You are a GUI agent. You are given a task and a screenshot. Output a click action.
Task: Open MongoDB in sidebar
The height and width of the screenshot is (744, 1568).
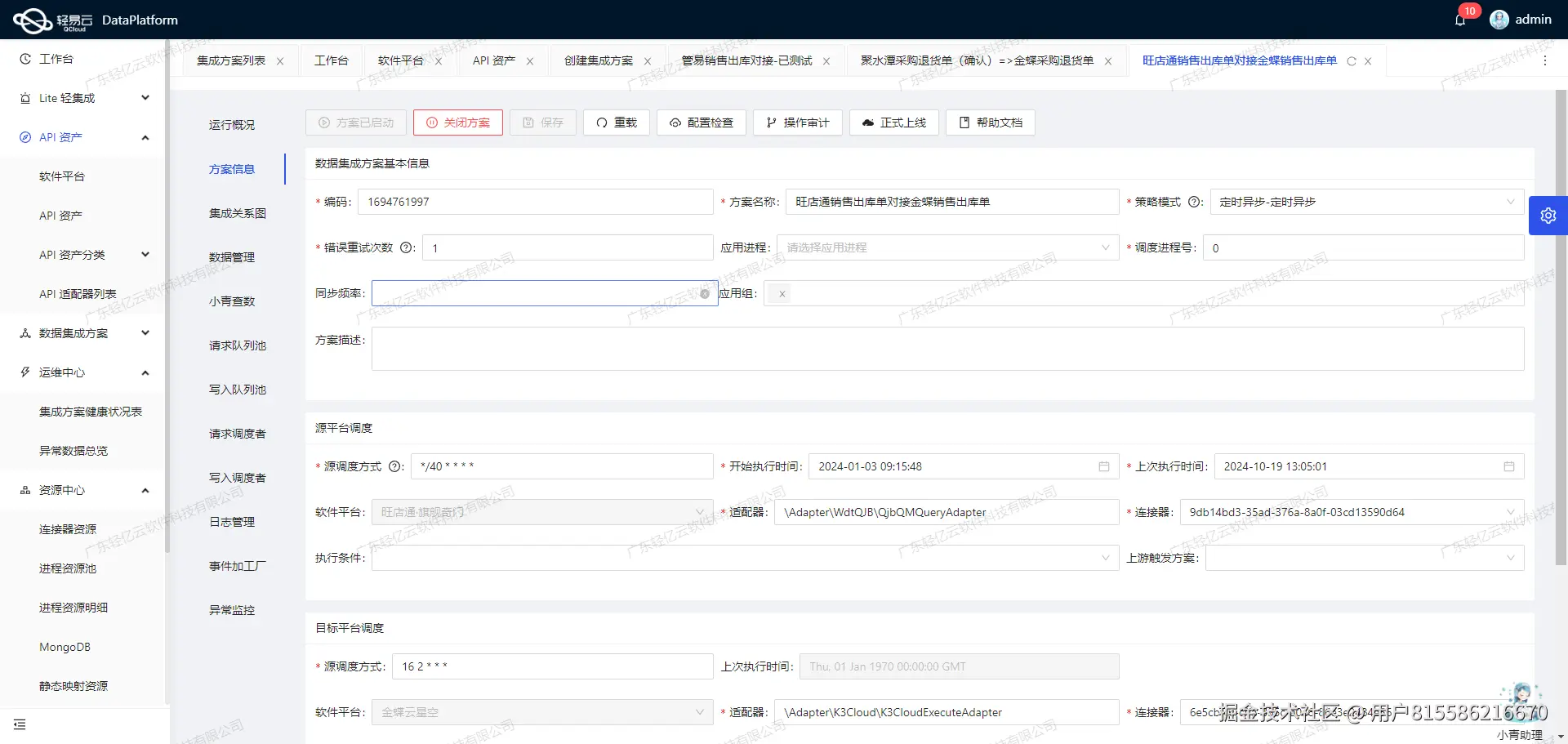[x=65, y=647]
